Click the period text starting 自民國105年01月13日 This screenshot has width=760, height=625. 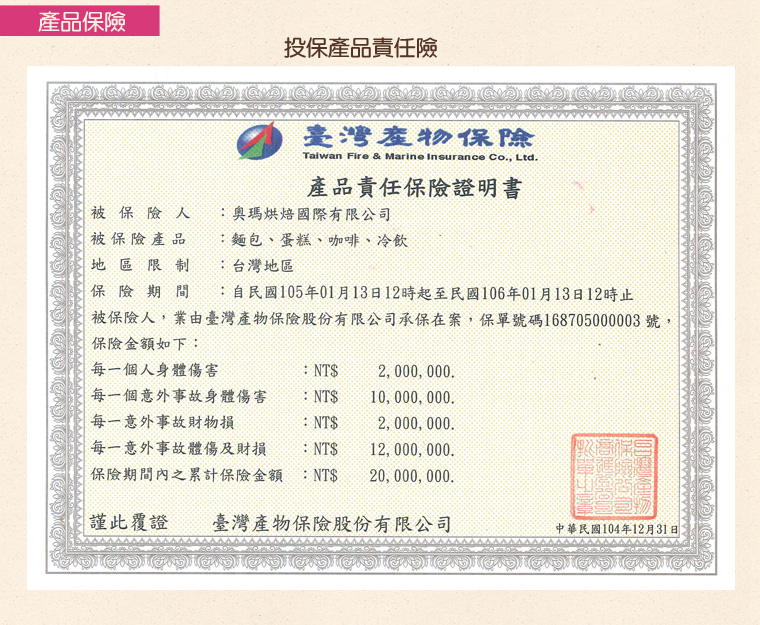pyautogui.click(x=433, y=293)
